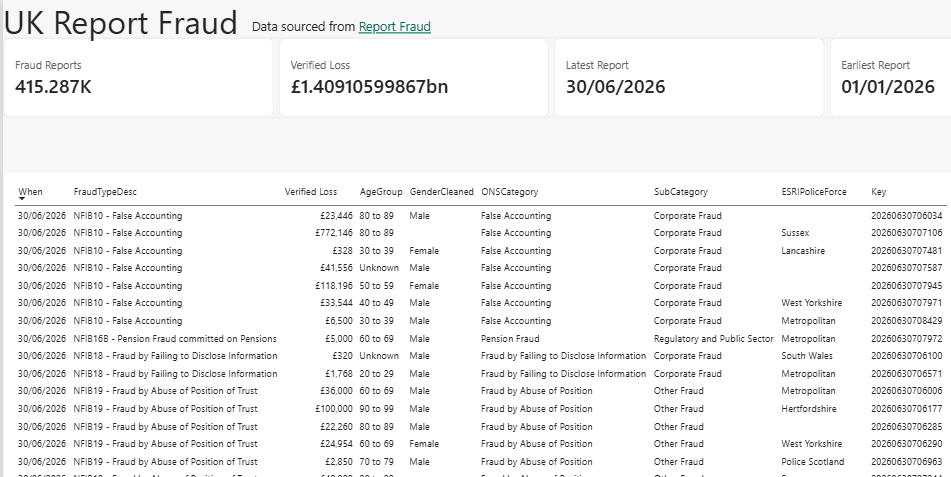Click the 40 to 49 age group cell
Screen dimensions: 951x477
(376, 303)
